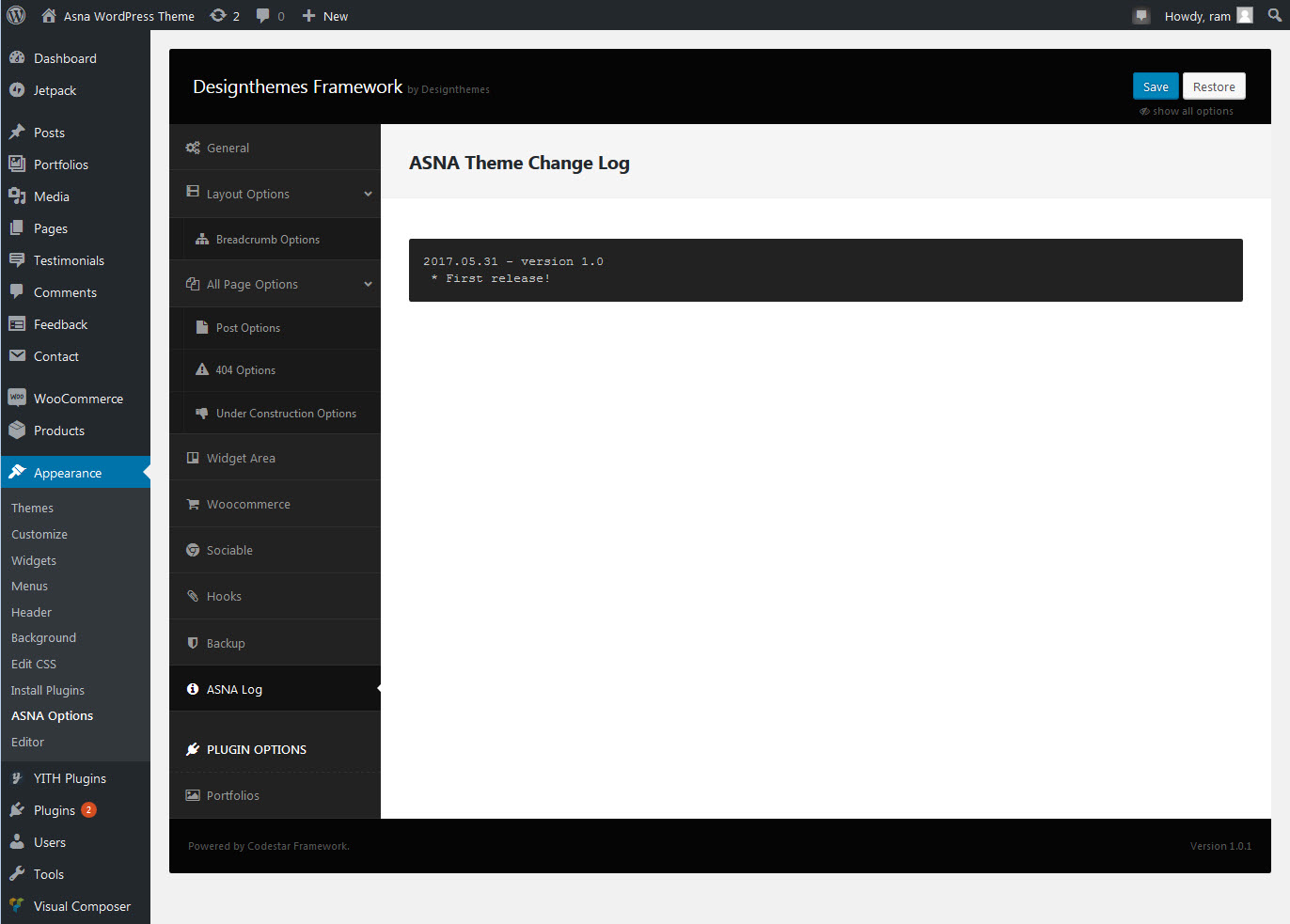
Task: Toggle show all options eye link
Action: tap(1187, 111)
